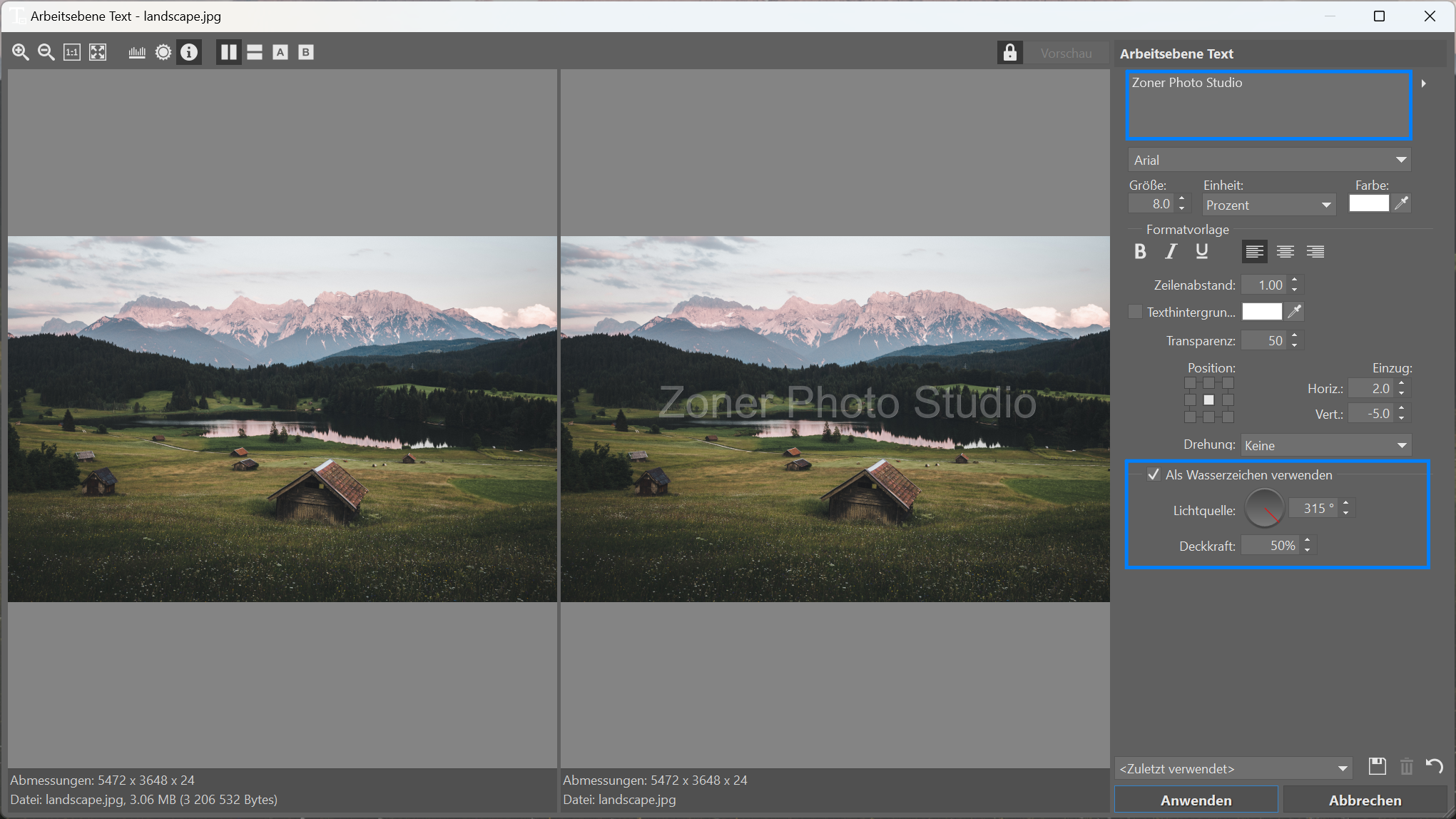Pick text color with the Farbe eyedropper

click(1401, 203)
